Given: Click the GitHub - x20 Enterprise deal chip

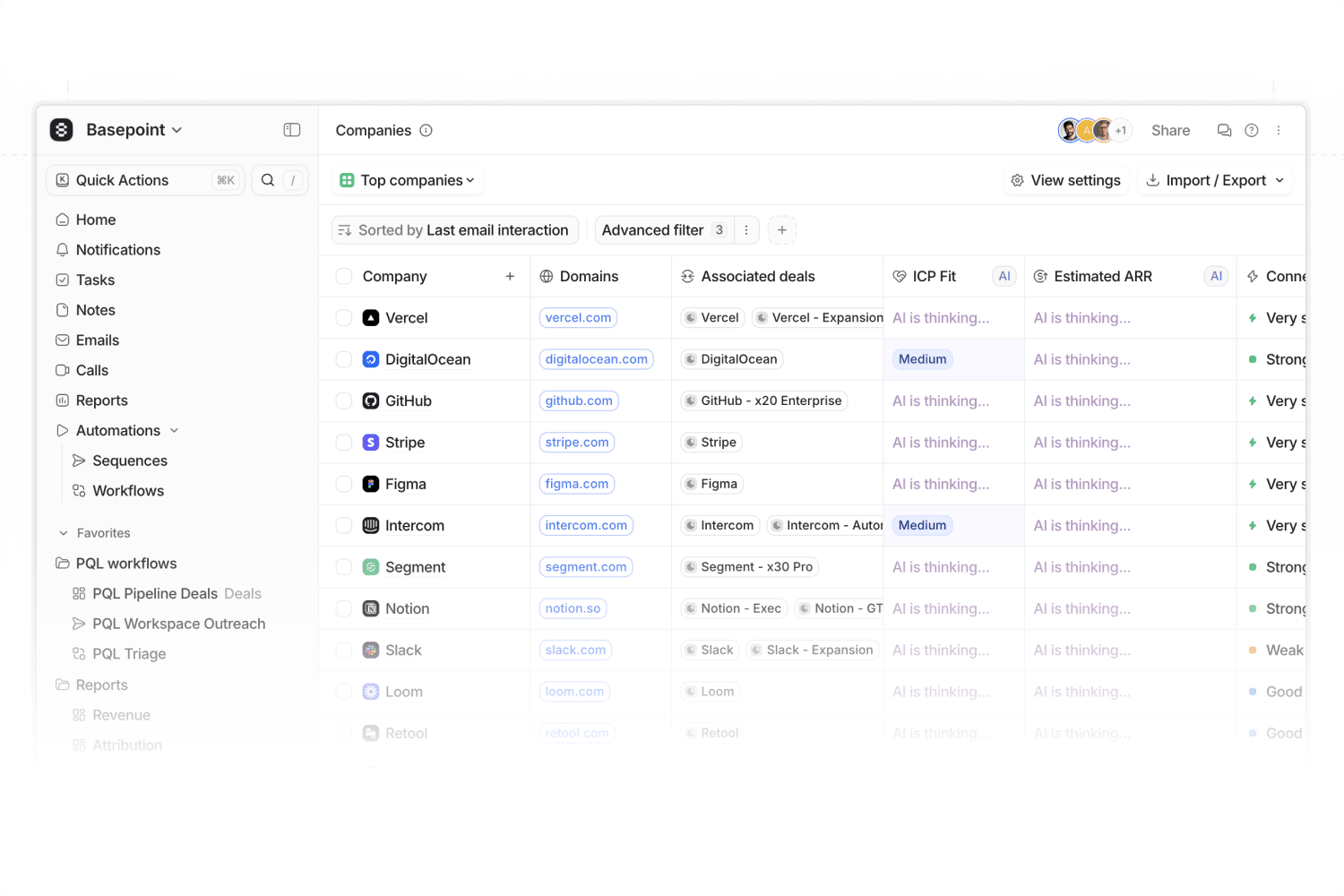Looking at the screenshot, I should pos(763,401).
